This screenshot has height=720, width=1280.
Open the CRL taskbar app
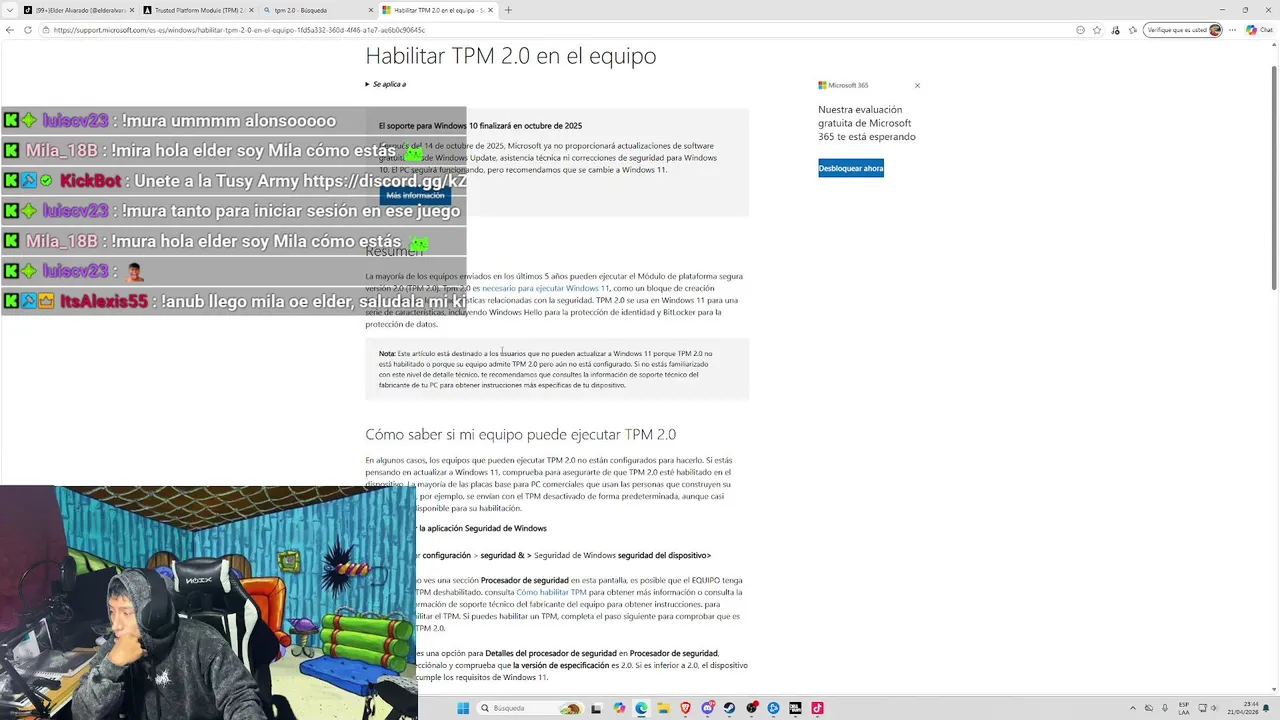point(795,708)
